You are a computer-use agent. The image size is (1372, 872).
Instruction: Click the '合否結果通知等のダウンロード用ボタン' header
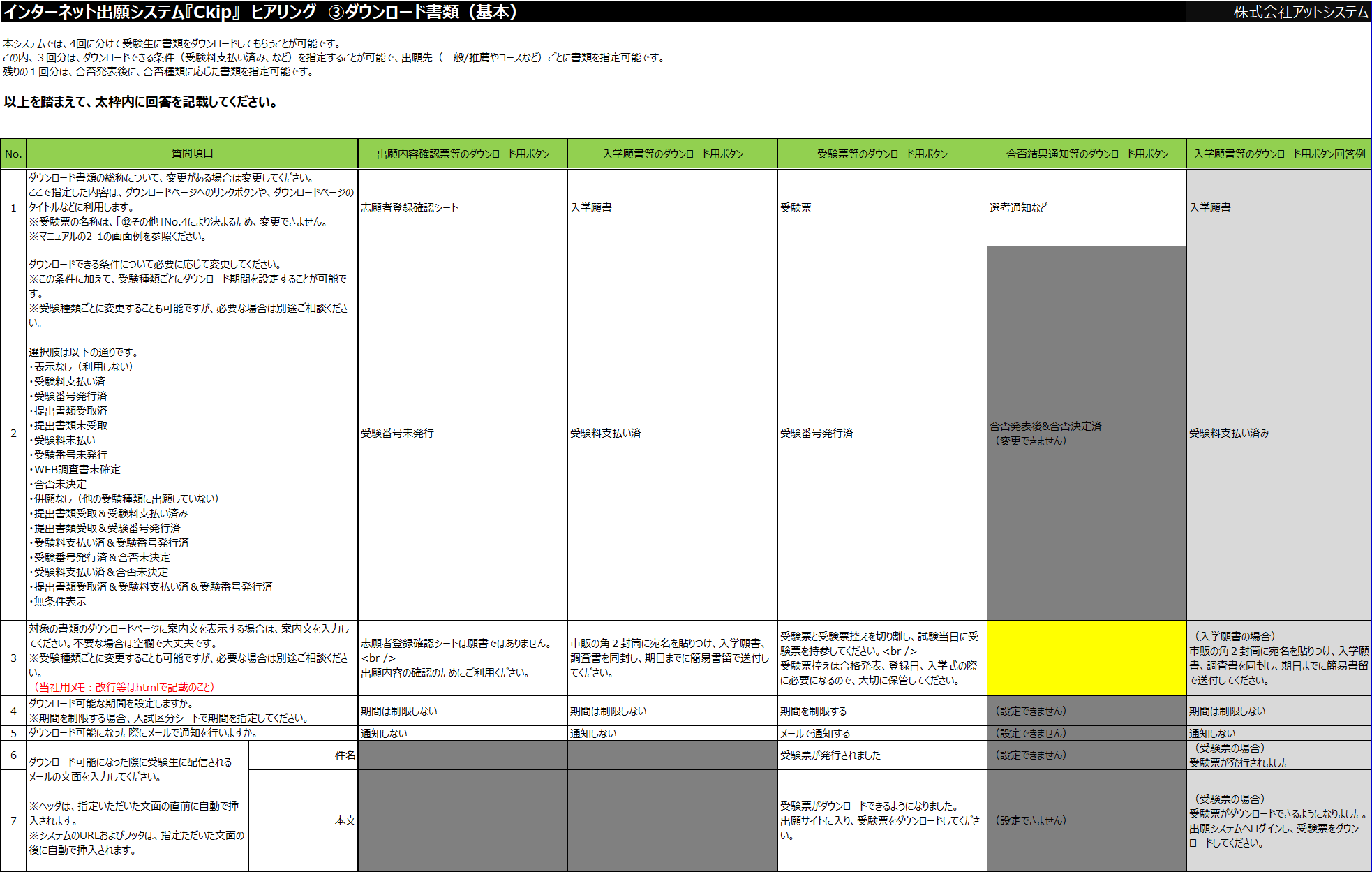pyautogui.click(x=1086, y=154)
